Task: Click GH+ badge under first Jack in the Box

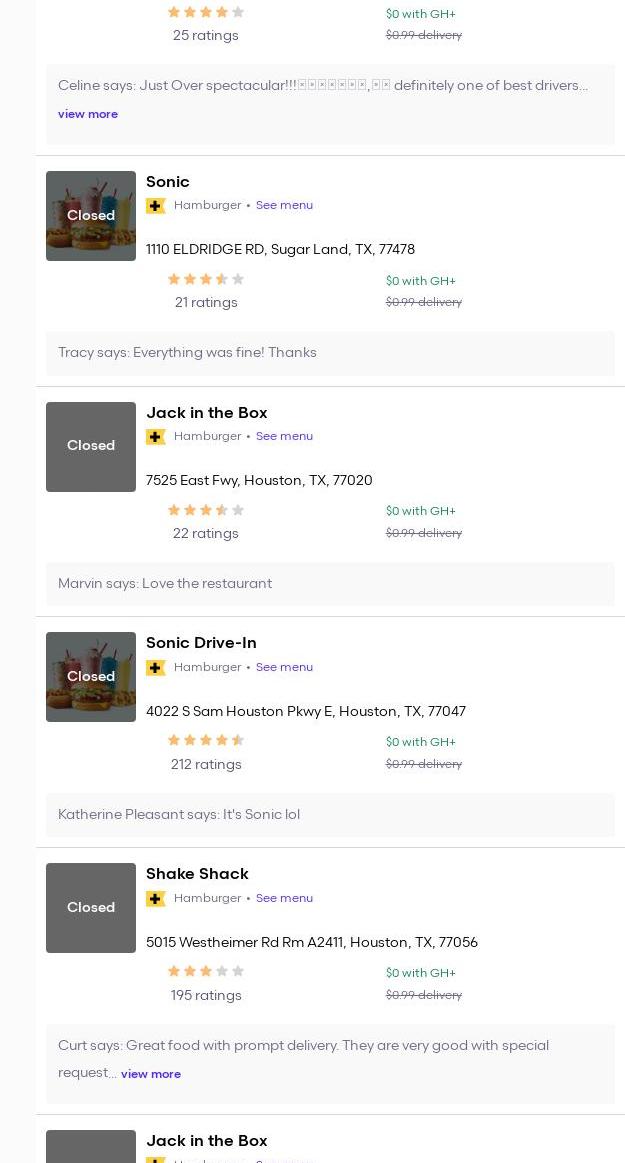Action: coord(155,437)
